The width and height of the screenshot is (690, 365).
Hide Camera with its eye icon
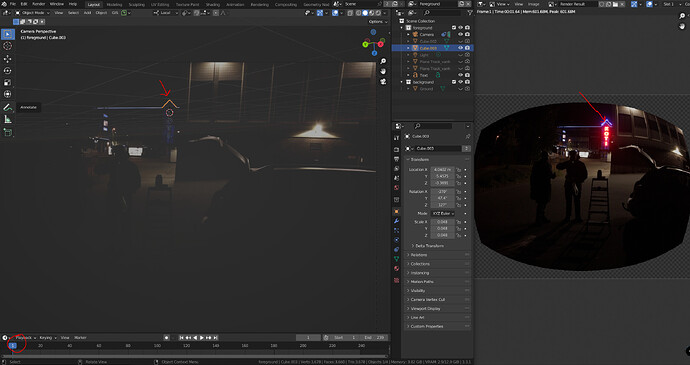(460, 34)
